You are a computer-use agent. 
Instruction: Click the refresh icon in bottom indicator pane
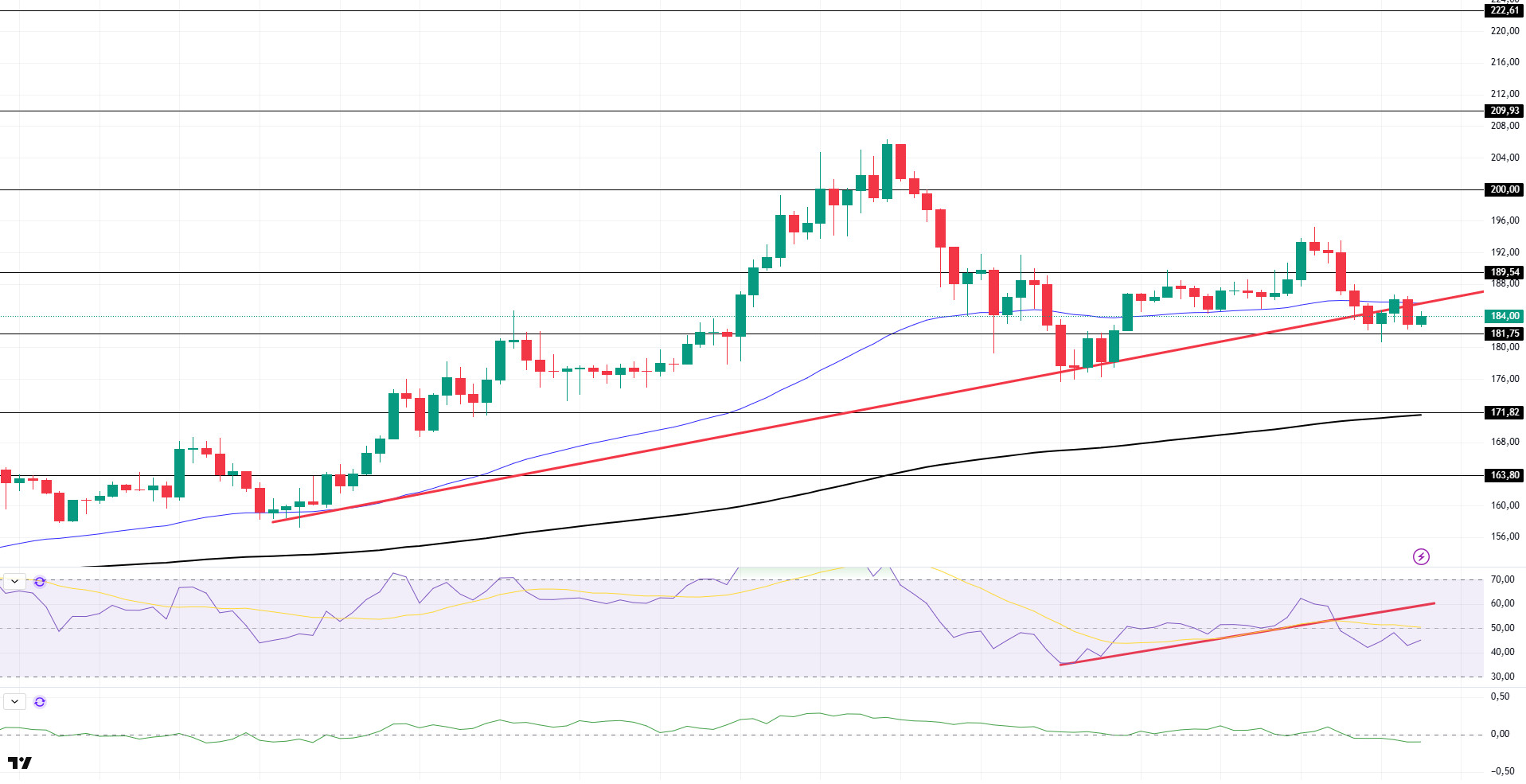40,702
